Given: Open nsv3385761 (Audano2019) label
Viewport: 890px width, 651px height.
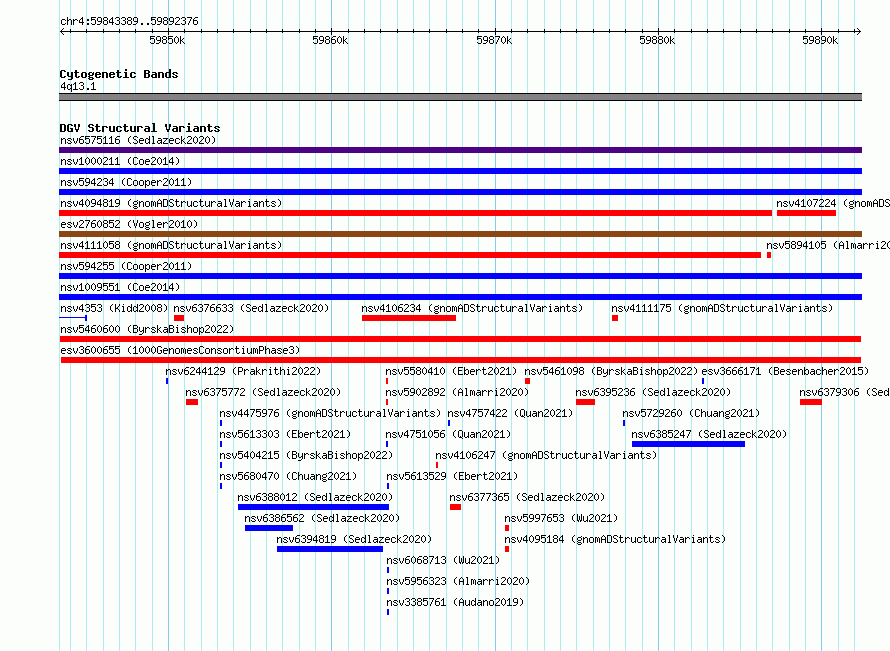Looking at the screenshot, I should 455,602.
